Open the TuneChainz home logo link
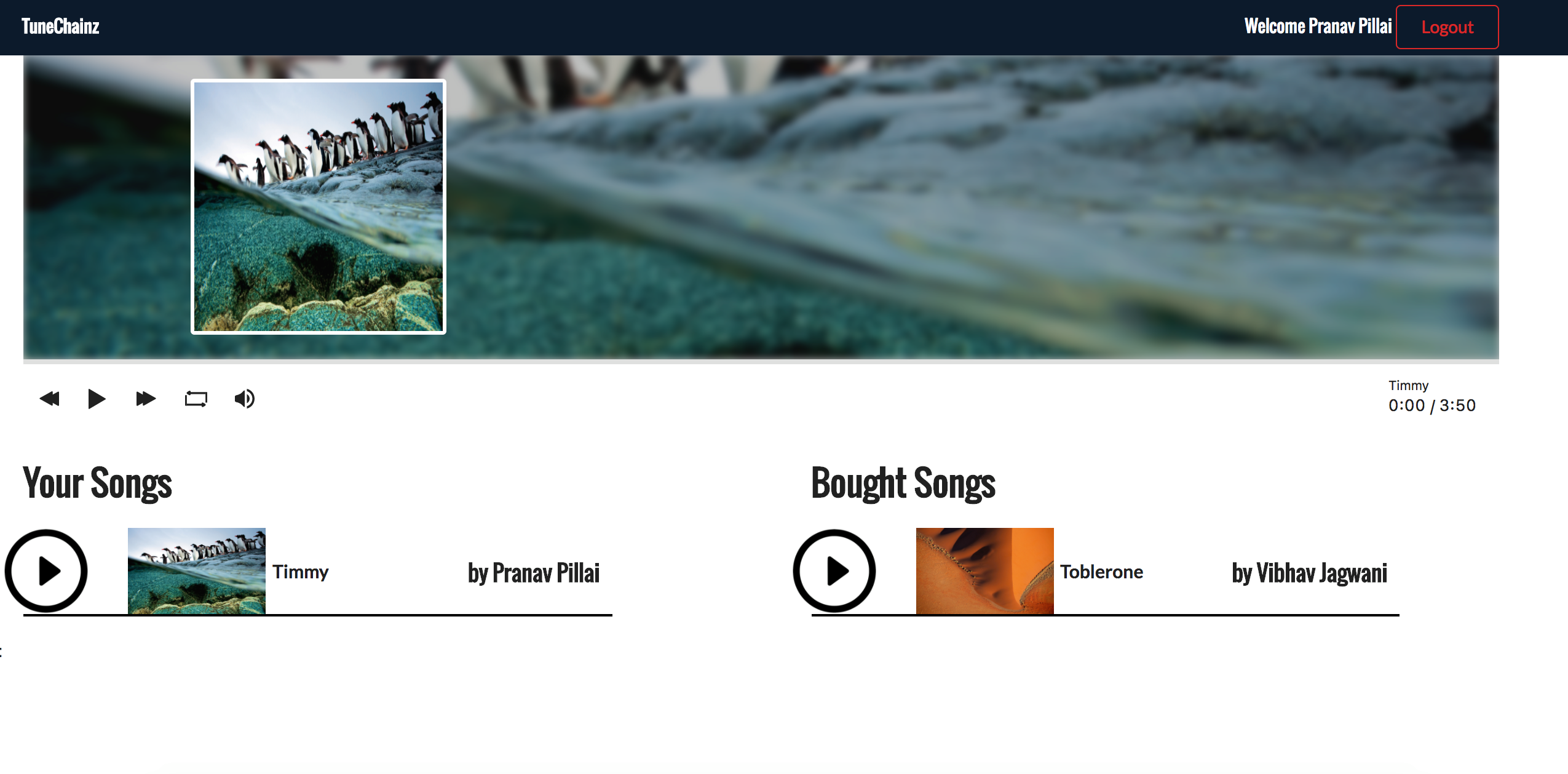The width and height of the screenshot is (1568, 774). [60, 26]
